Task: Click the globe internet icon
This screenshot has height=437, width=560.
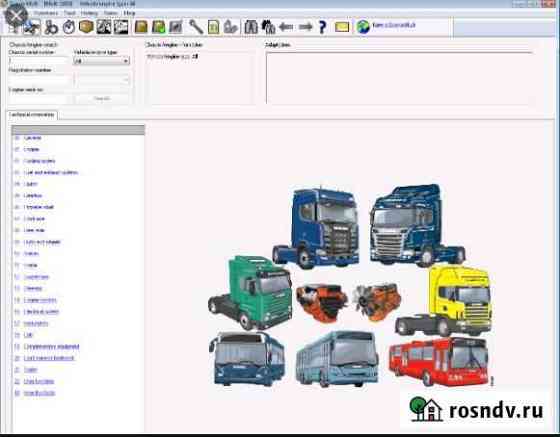Action: [363, 27]
